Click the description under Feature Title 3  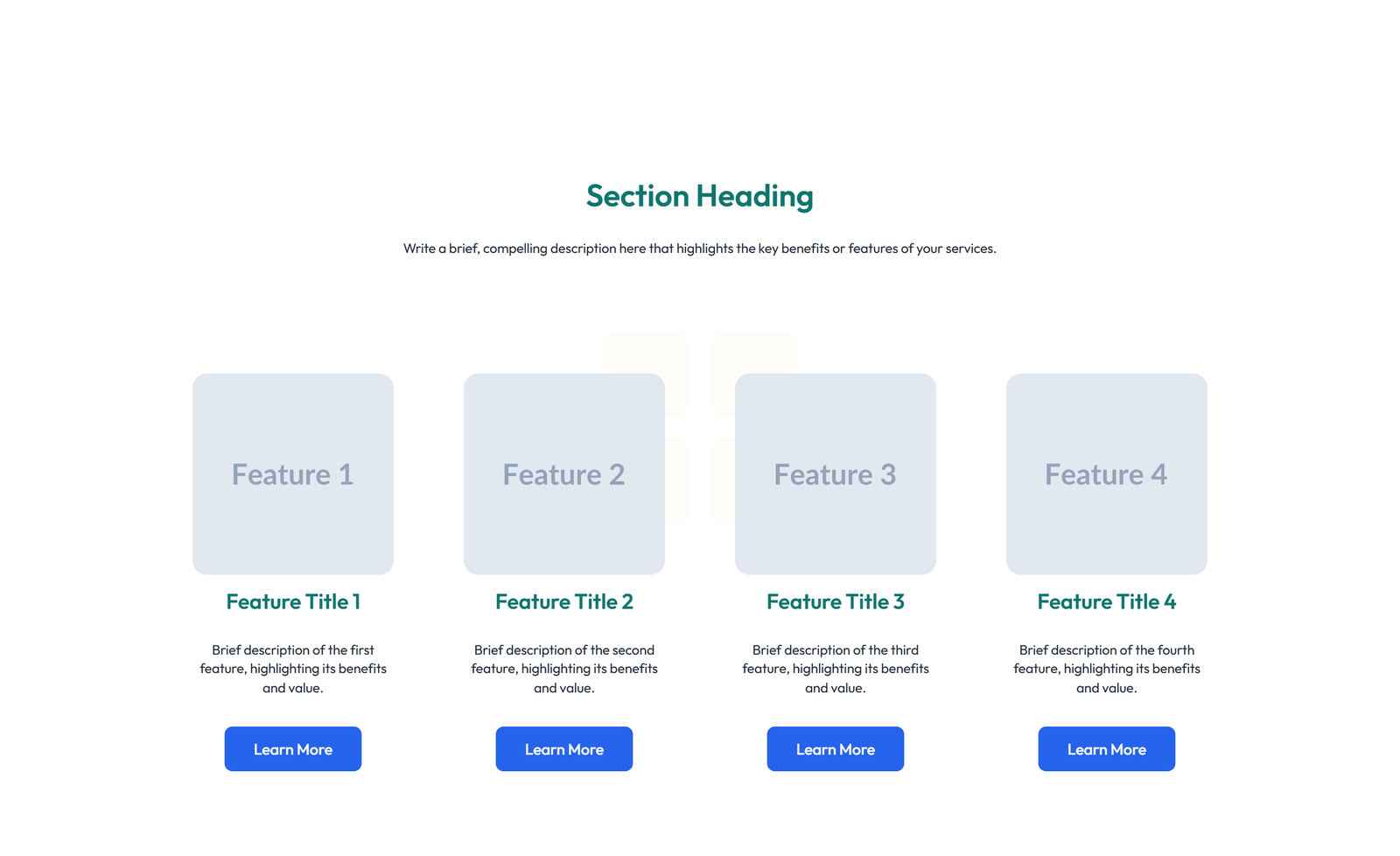coord(835,668)
